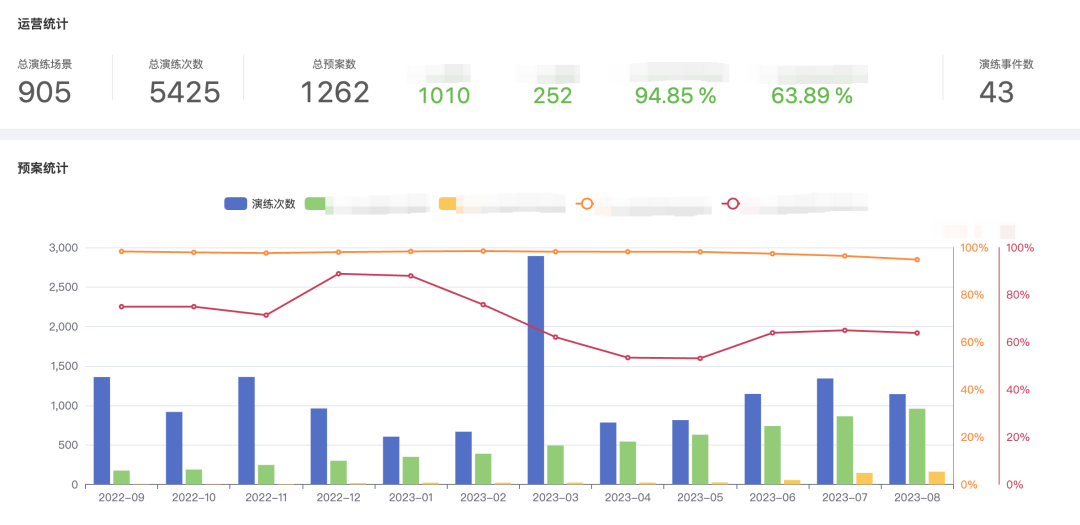Select the red line point at 2023-04
The height and width of the screenshot is (525, 1080).
[627, 358]
